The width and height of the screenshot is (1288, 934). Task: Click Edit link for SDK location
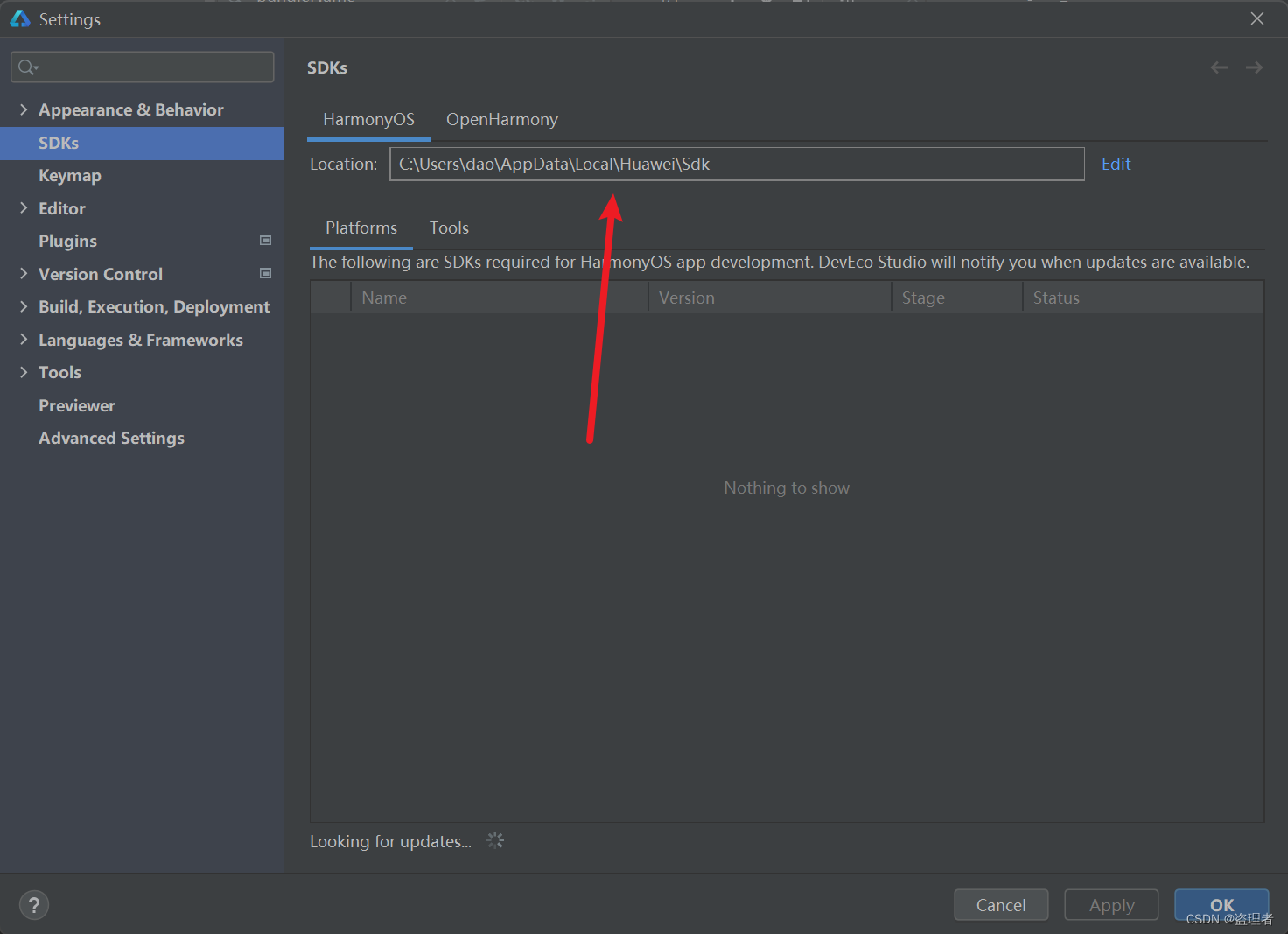click(x=1116, y=164)
